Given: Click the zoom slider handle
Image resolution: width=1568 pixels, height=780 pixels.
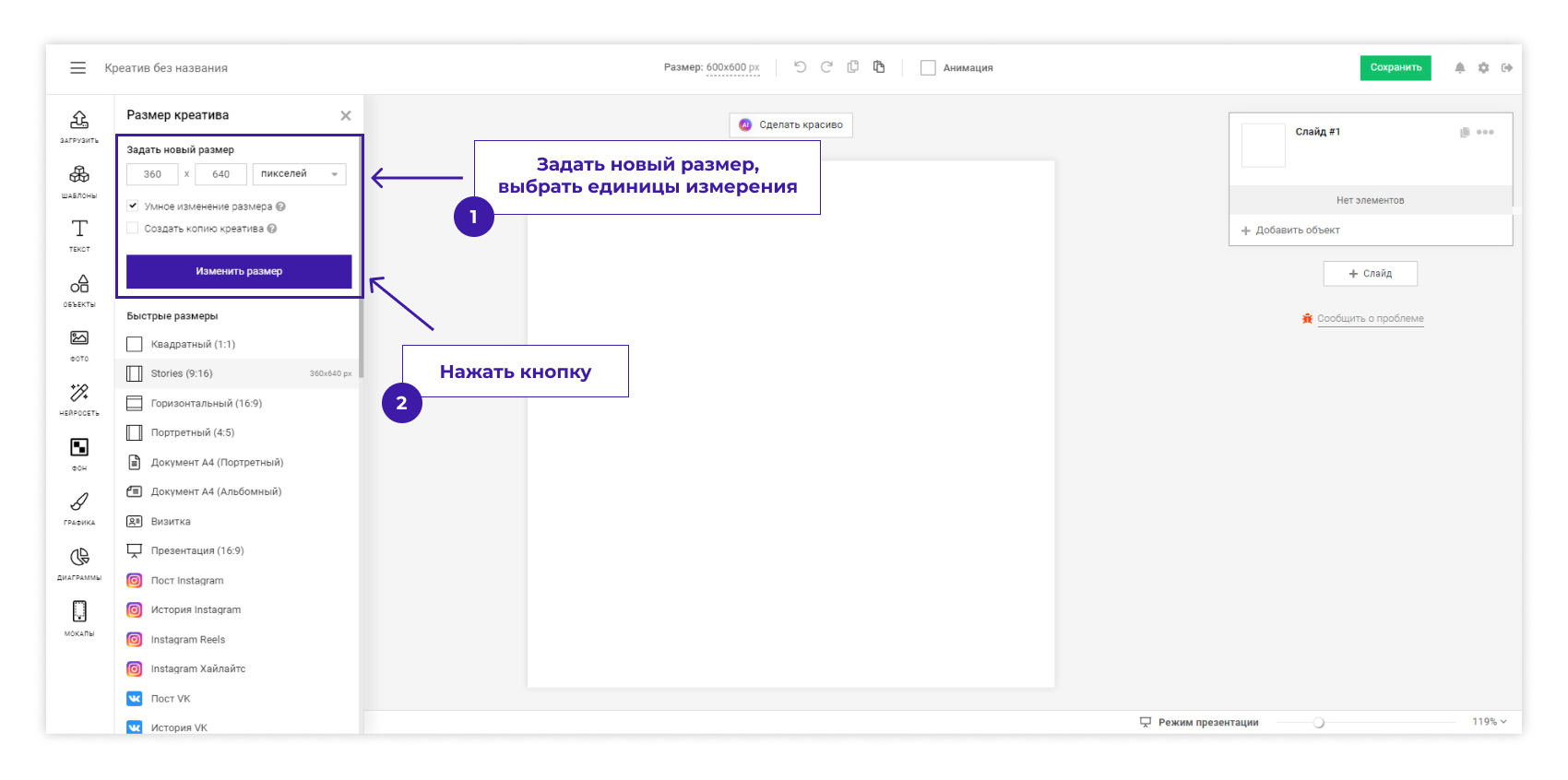Looking at the screenshot, I should pyautogui.click(x=1319, y=723).
